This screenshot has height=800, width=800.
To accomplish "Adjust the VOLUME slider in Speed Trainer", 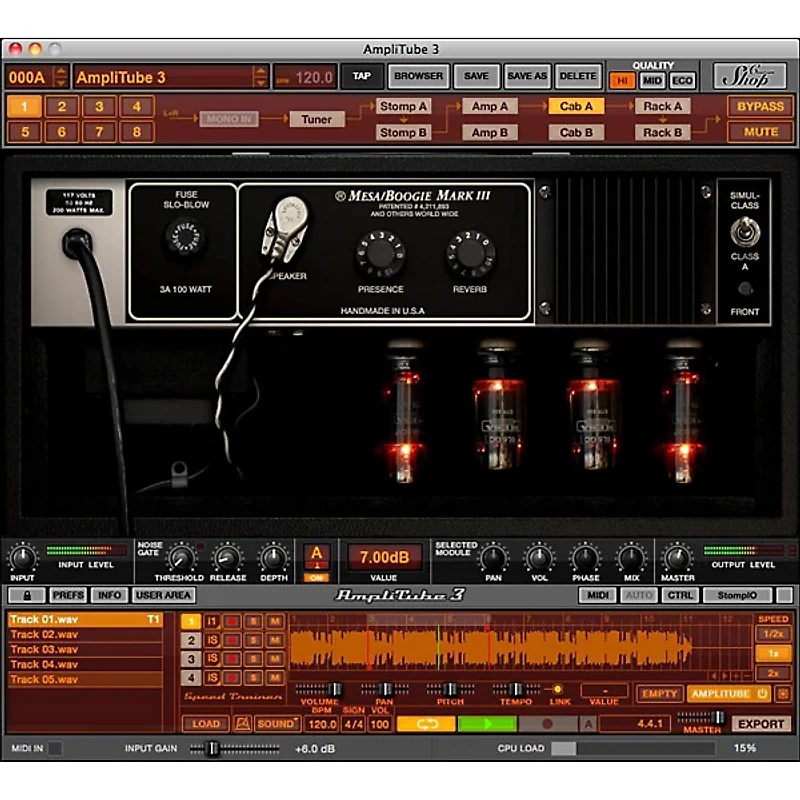I will (334, 689).
